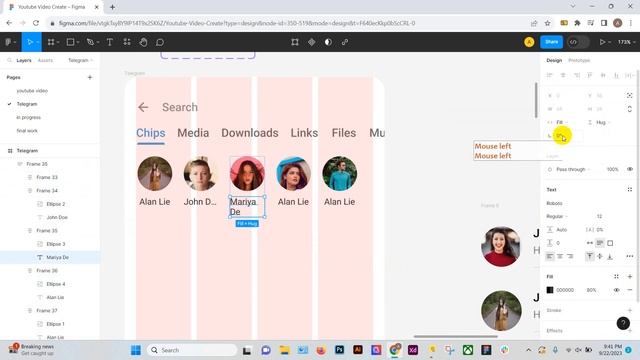Viewport: 640px width, 360px height.
Task: Select the Text tool
Action: pyautogui.click(x=110, y=42)
